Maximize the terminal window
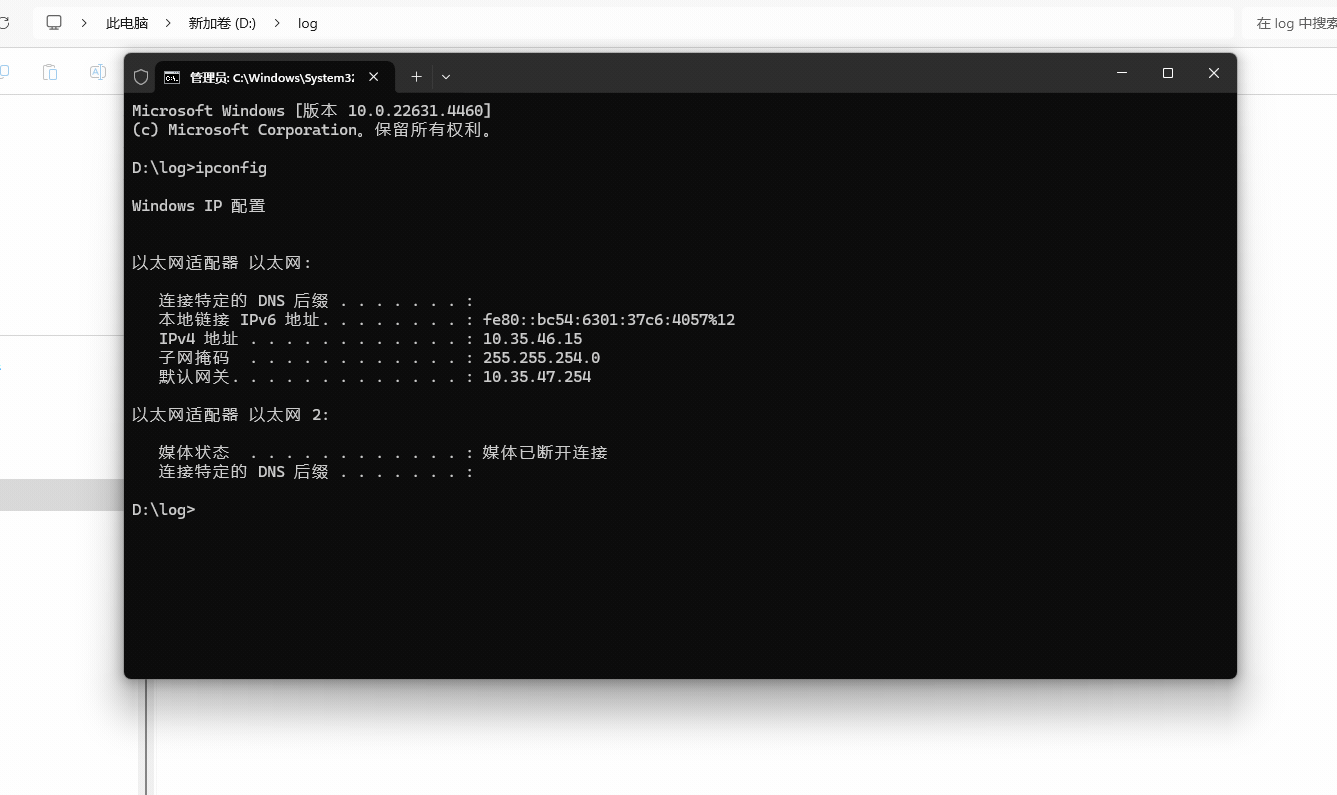This screenshot has height=795, width=1337. (1168, 73)
